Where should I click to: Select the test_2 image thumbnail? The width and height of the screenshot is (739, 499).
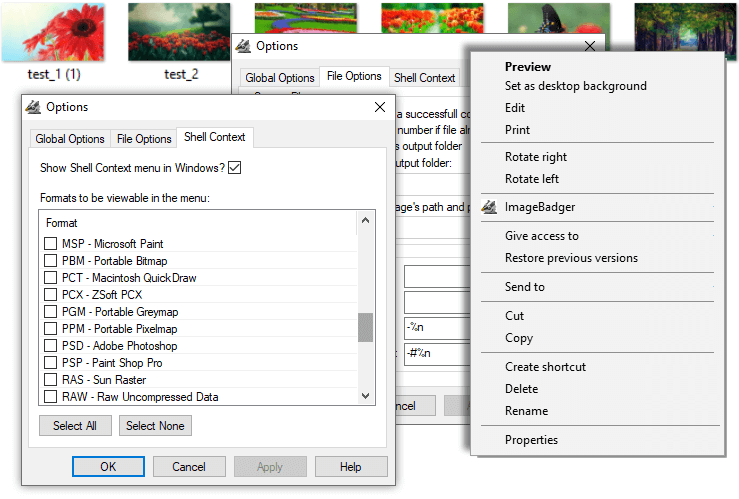(180, 32)
